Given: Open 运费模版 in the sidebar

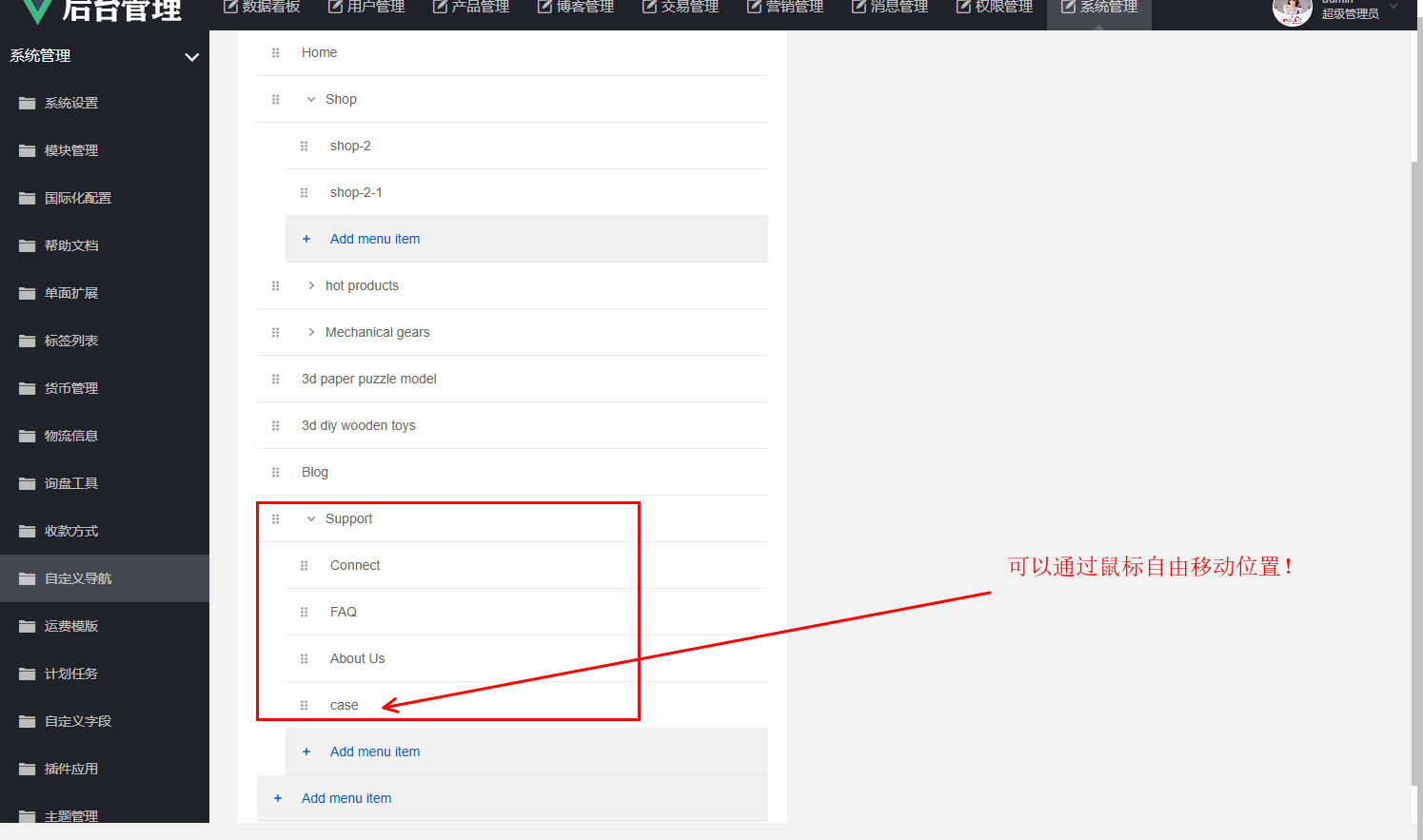Looking at the screenshot, I should pos(71,626).
